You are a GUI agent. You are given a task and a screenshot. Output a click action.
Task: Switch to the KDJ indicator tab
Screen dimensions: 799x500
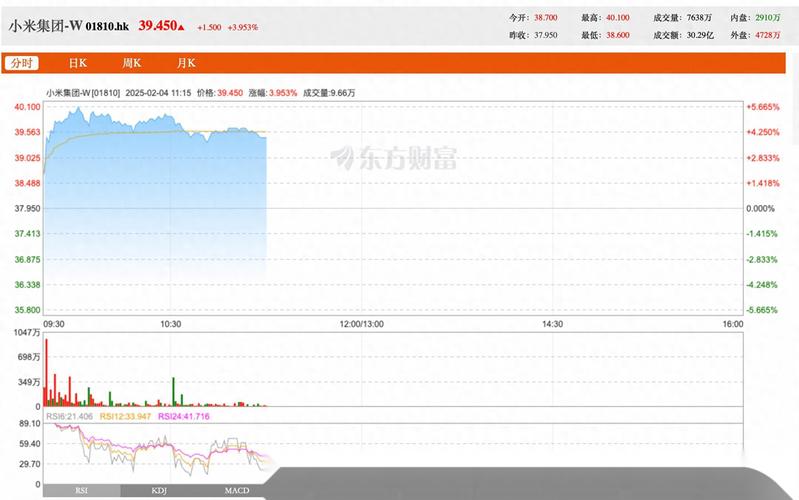click(159, 490)
